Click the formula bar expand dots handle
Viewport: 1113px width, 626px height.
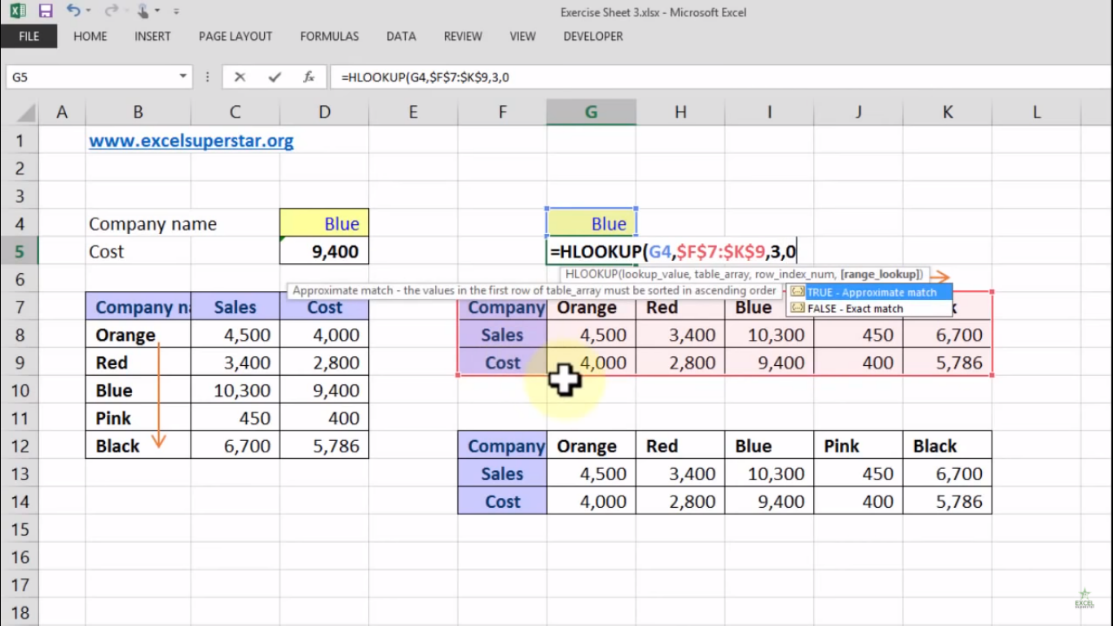[207, 77]
